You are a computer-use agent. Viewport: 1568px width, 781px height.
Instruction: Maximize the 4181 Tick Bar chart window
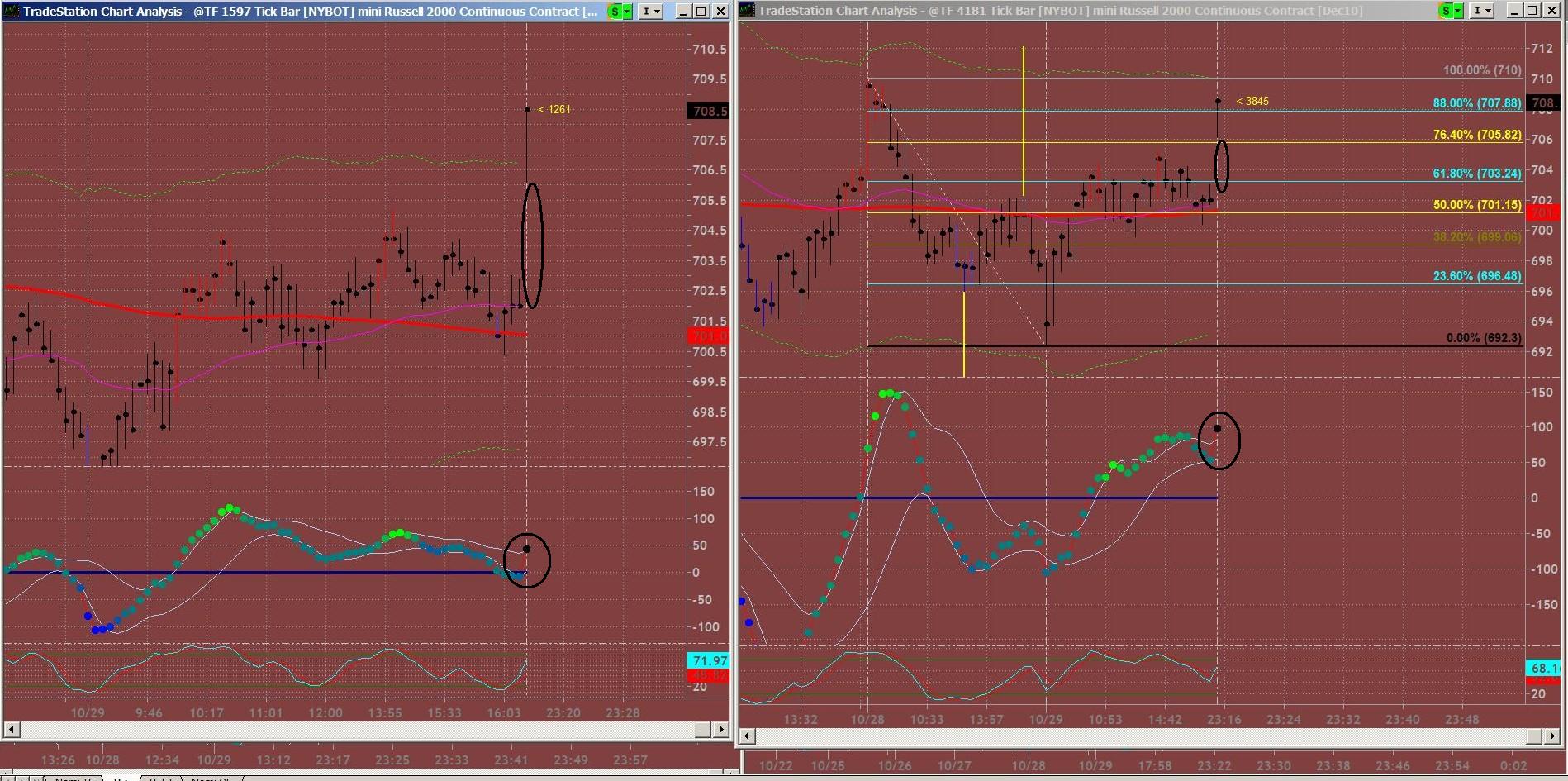tap(1532, 11)
